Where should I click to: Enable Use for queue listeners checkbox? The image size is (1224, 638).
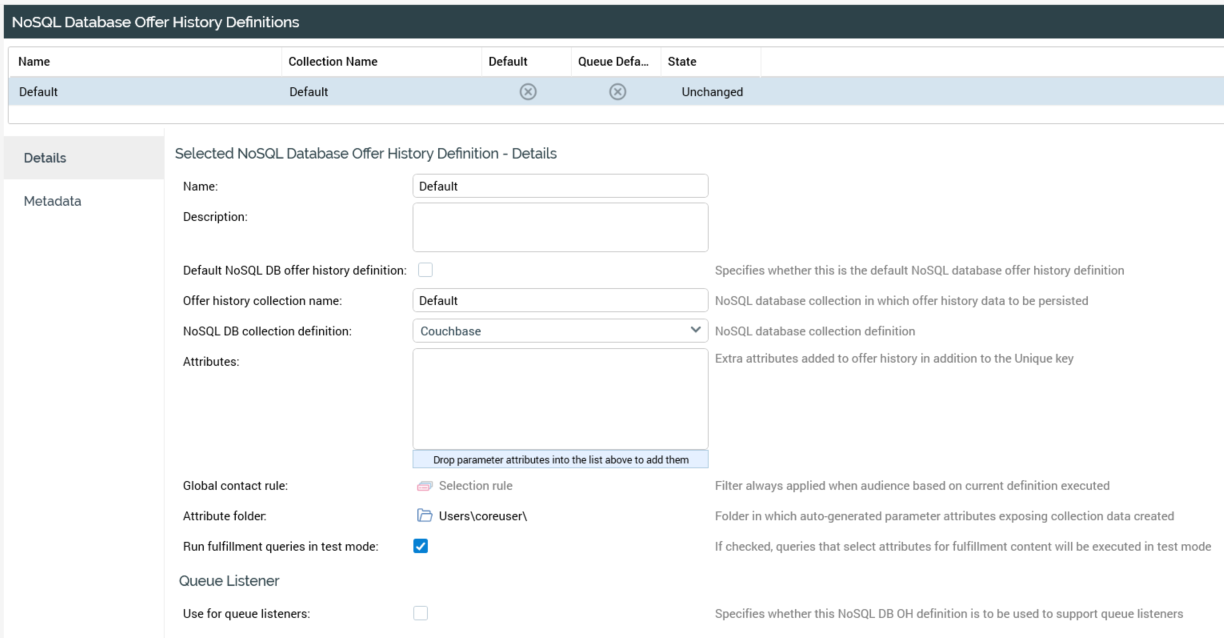point(421,614)
